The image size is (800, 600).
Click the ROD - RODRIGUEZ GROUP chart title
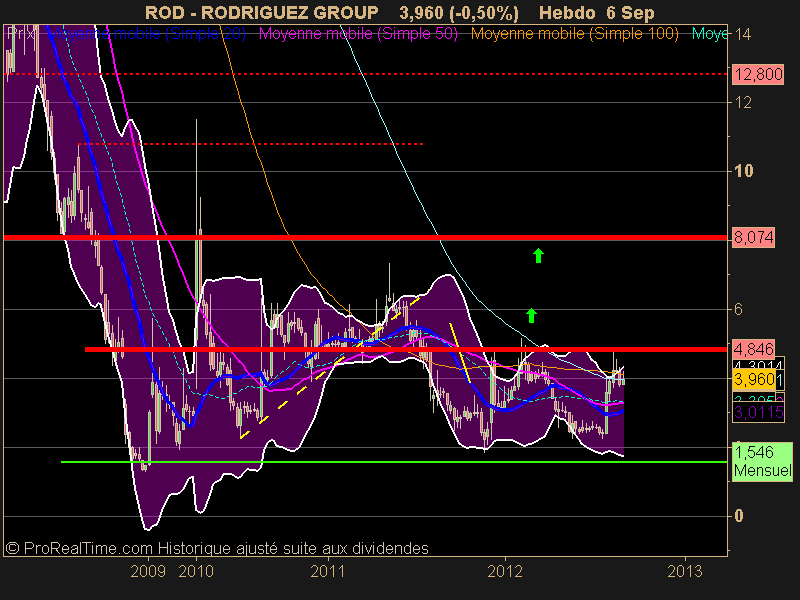(x=262, y=12)
